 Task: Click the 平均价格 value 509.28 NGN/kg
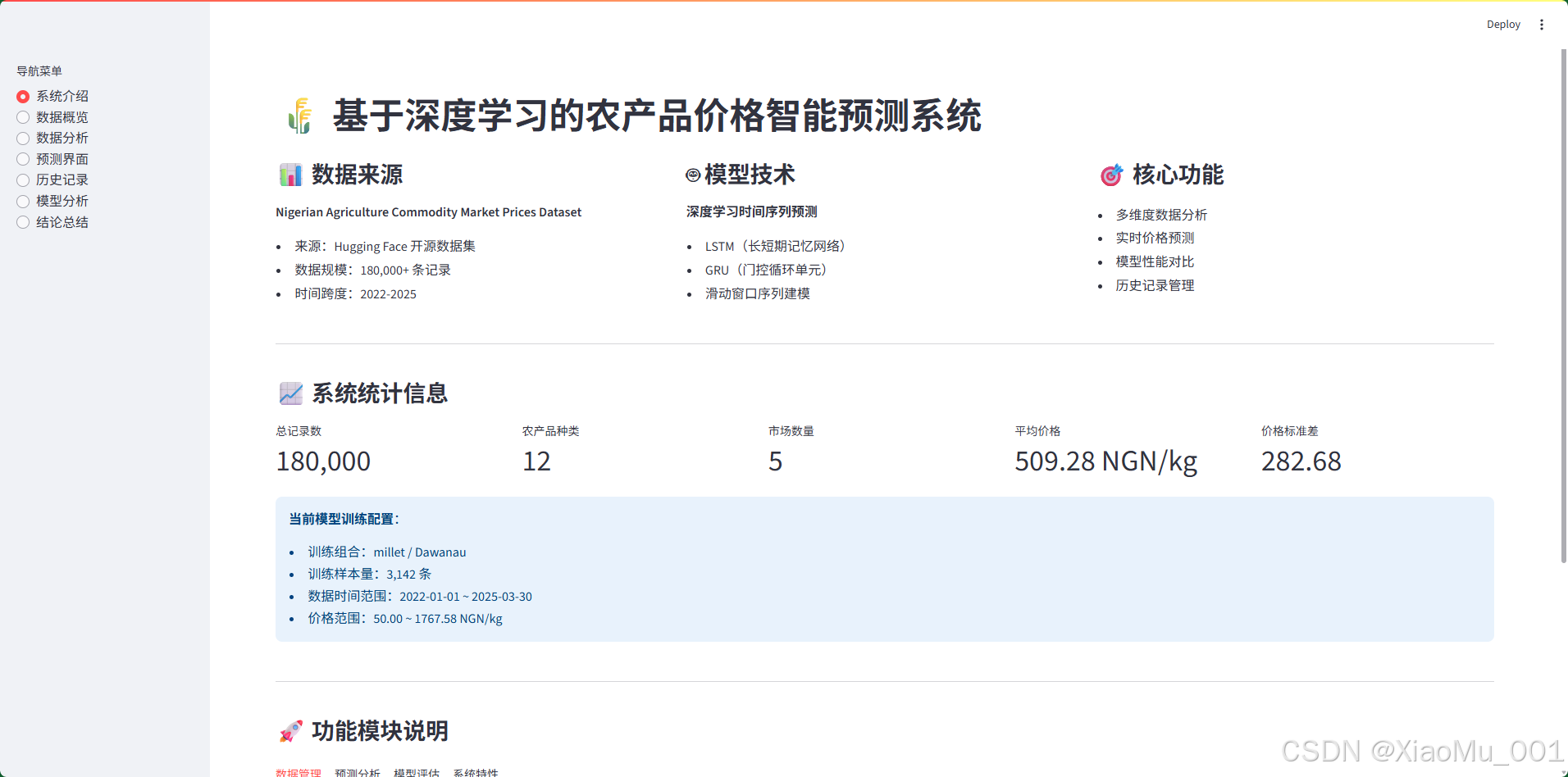click(x=1105, y=461)
